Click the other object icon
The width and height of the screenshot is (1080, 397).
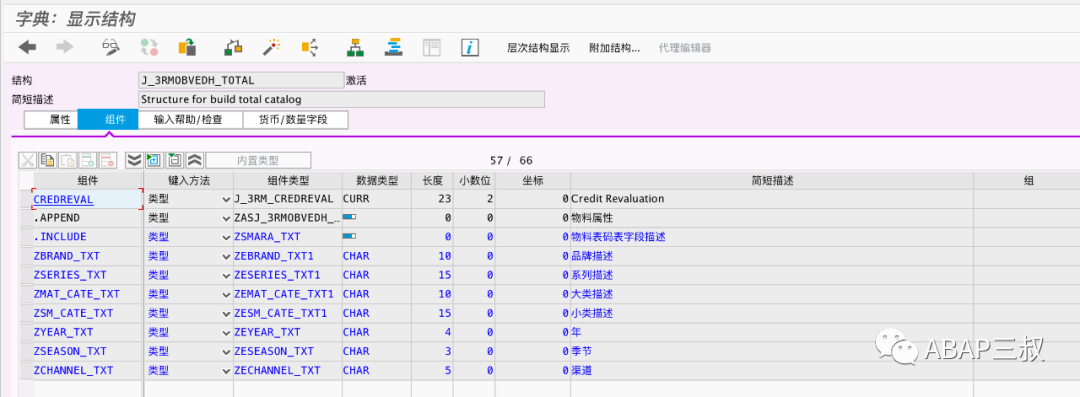[x=187, y=47]
